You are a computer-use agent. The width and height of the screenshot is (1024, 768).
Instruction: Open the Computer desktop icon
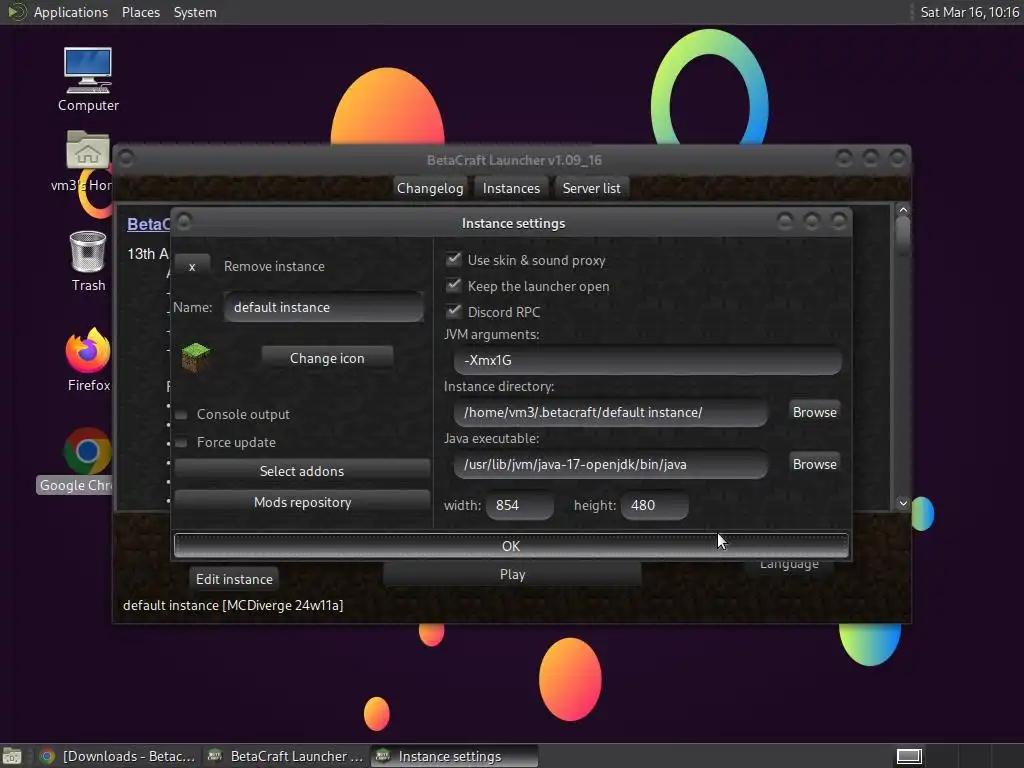click(x=88, y=78)
